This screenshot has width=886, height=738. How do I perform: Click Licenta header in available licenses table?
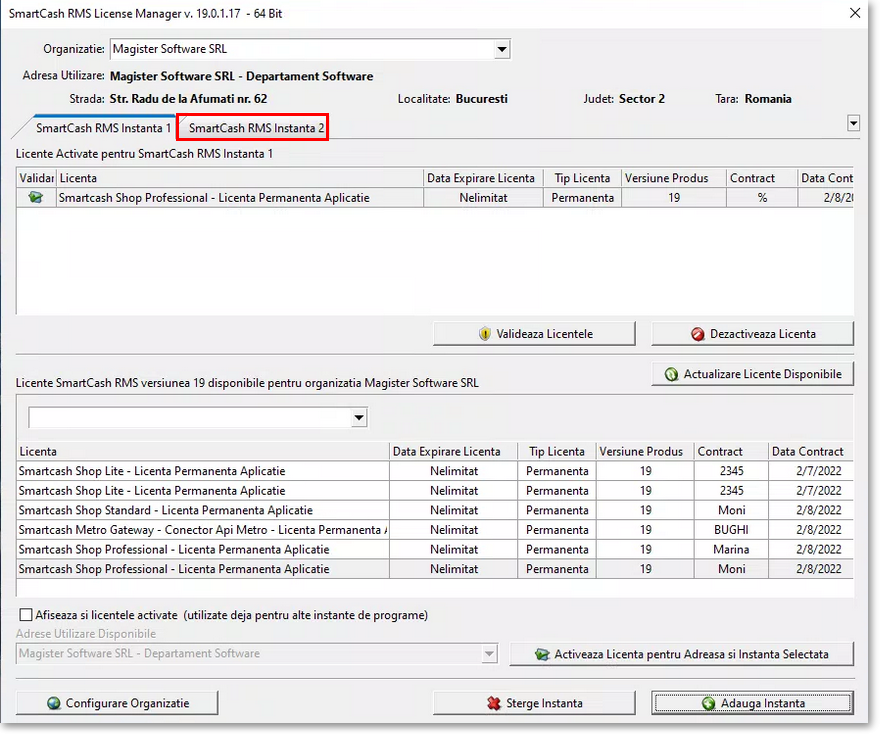tap(203, 452)
